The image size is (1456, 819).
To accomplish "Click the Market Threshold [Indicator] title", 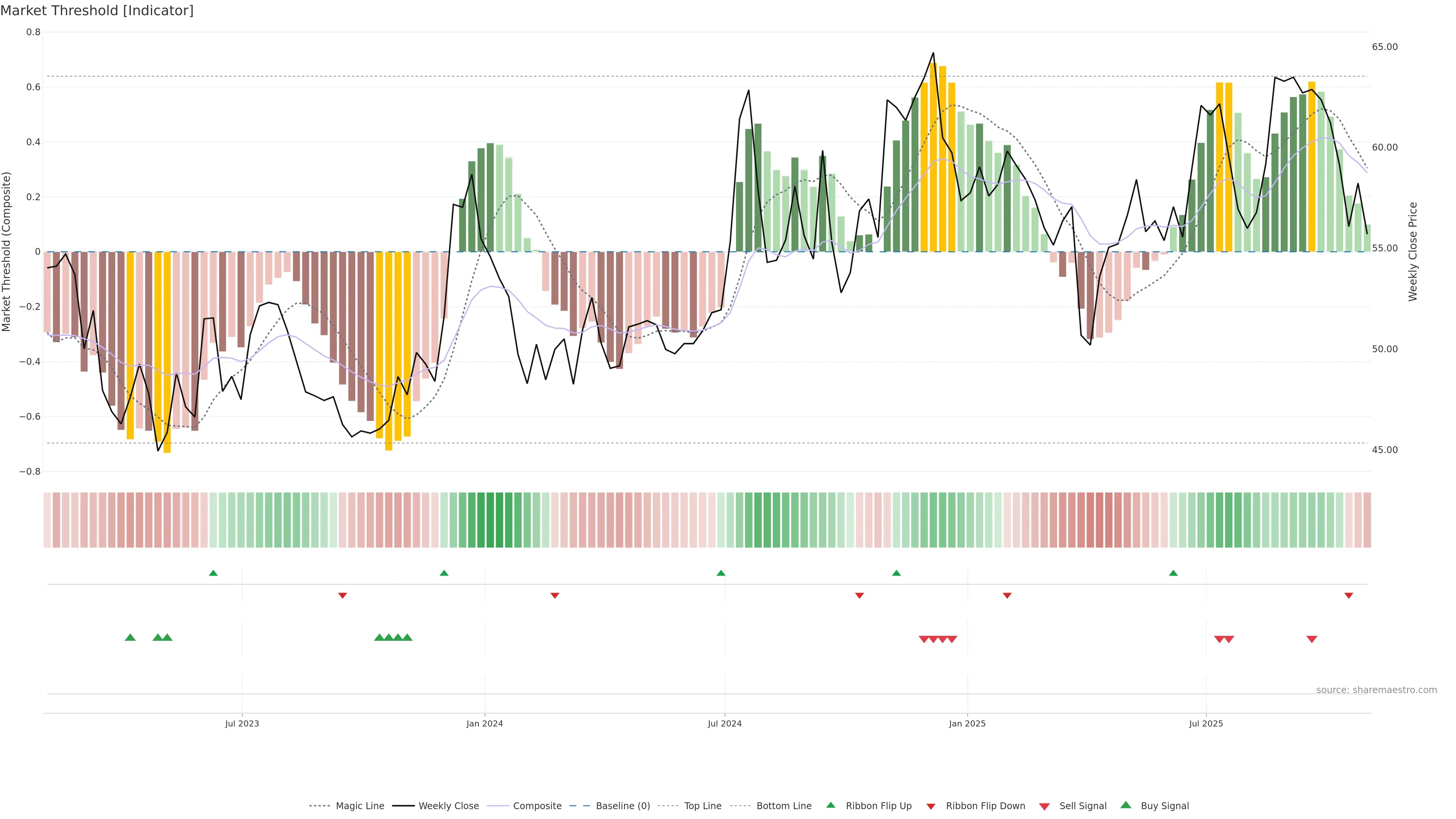I will coord(97,11).
